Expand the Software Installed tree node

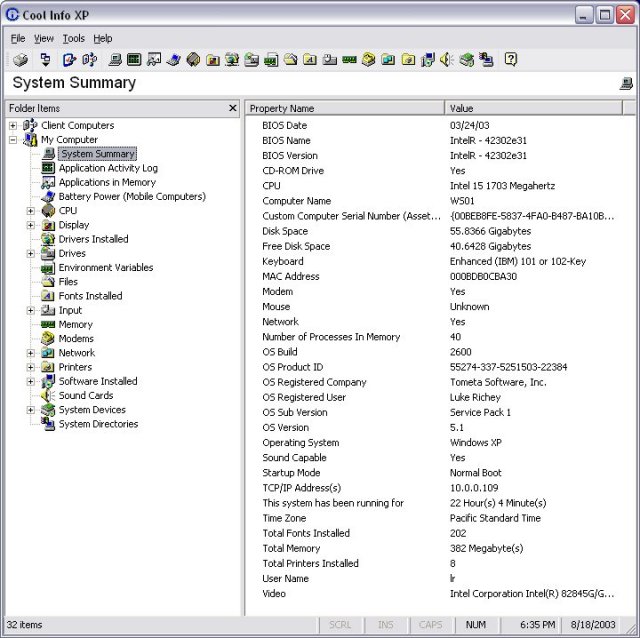click(31, 382)
